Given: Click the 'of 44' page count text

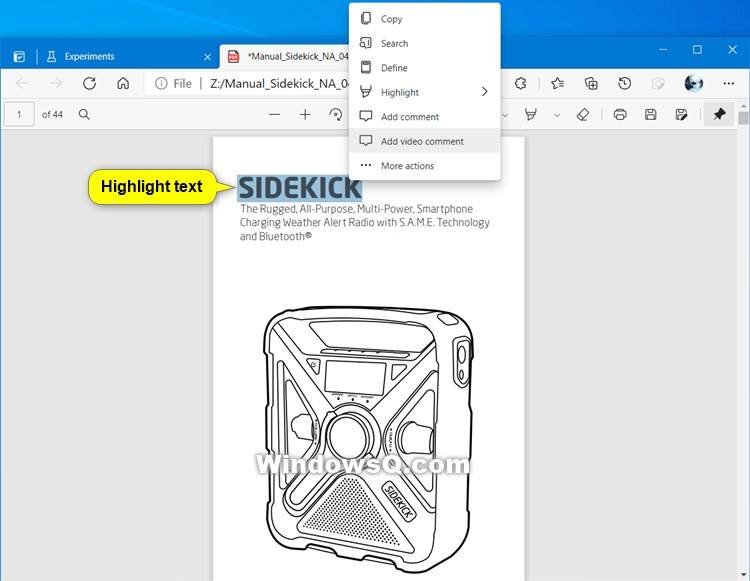Looking at the screenshot, I should [52, 115].
